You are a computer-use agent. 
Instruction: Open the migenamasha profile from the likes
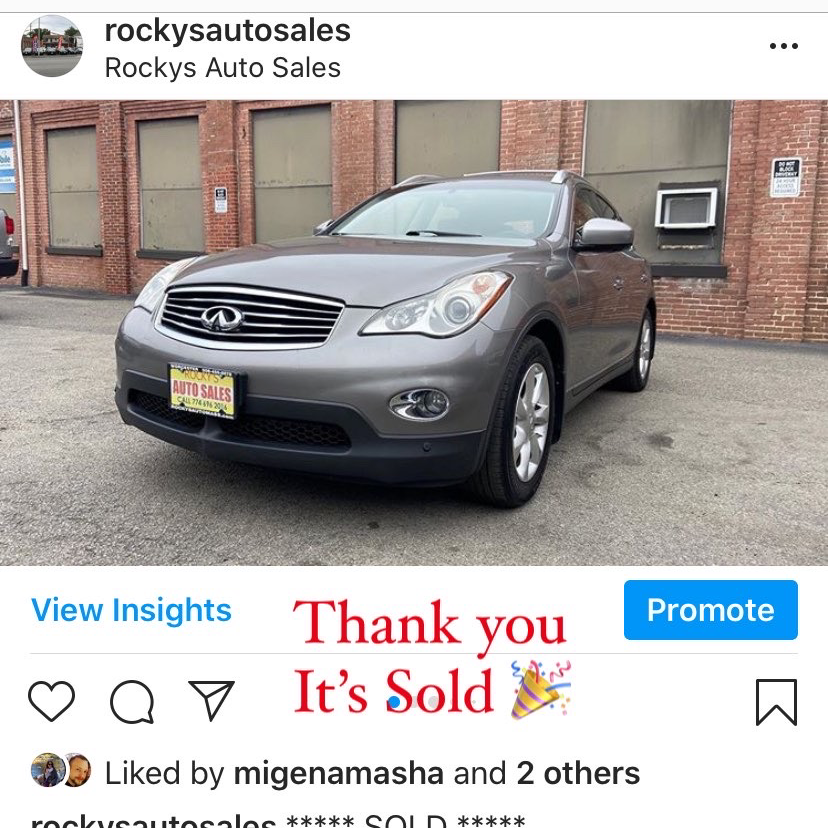[x=338, y=774]
